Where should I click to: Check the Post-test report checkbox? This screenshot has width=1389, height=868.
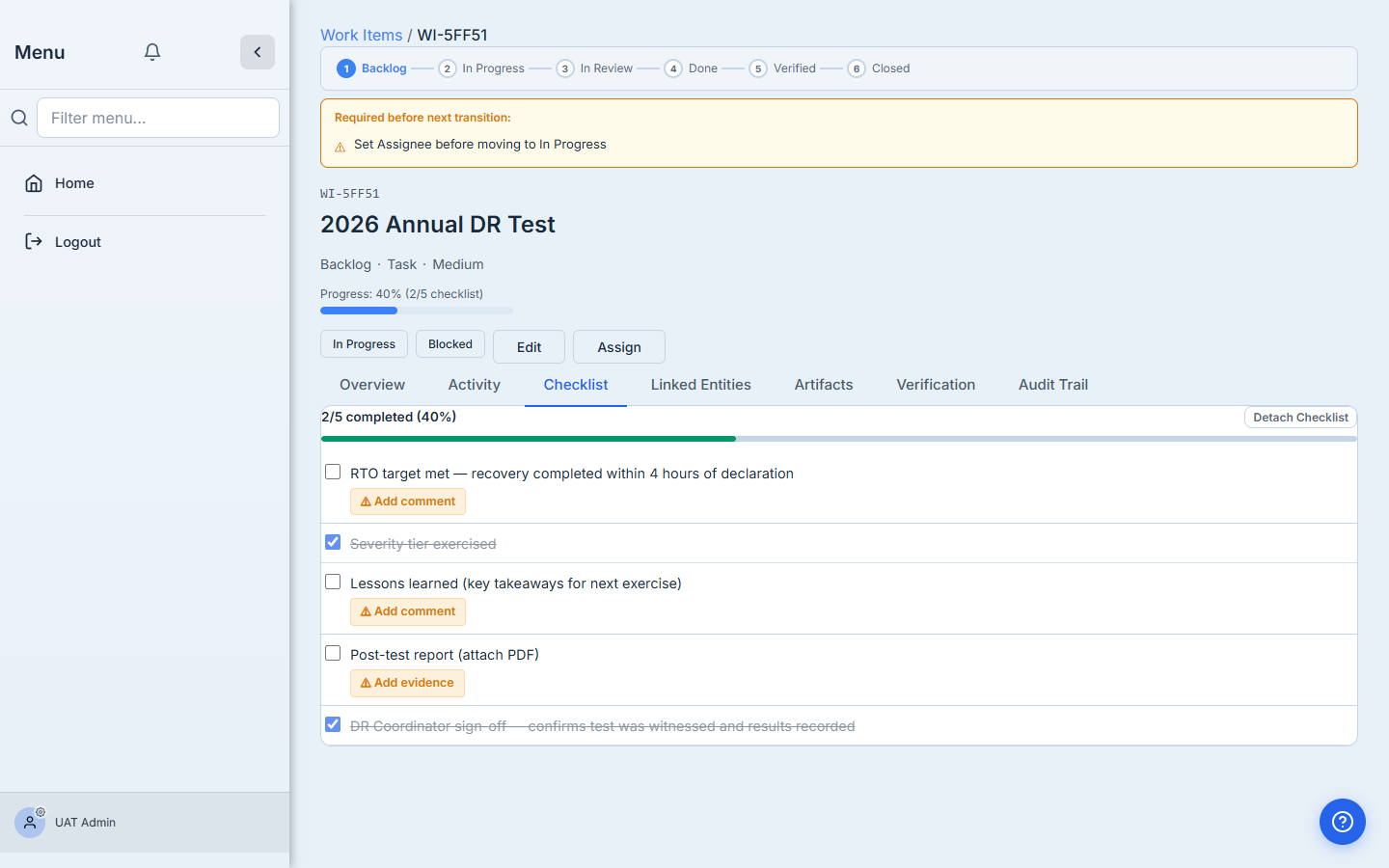click(333, 653)
